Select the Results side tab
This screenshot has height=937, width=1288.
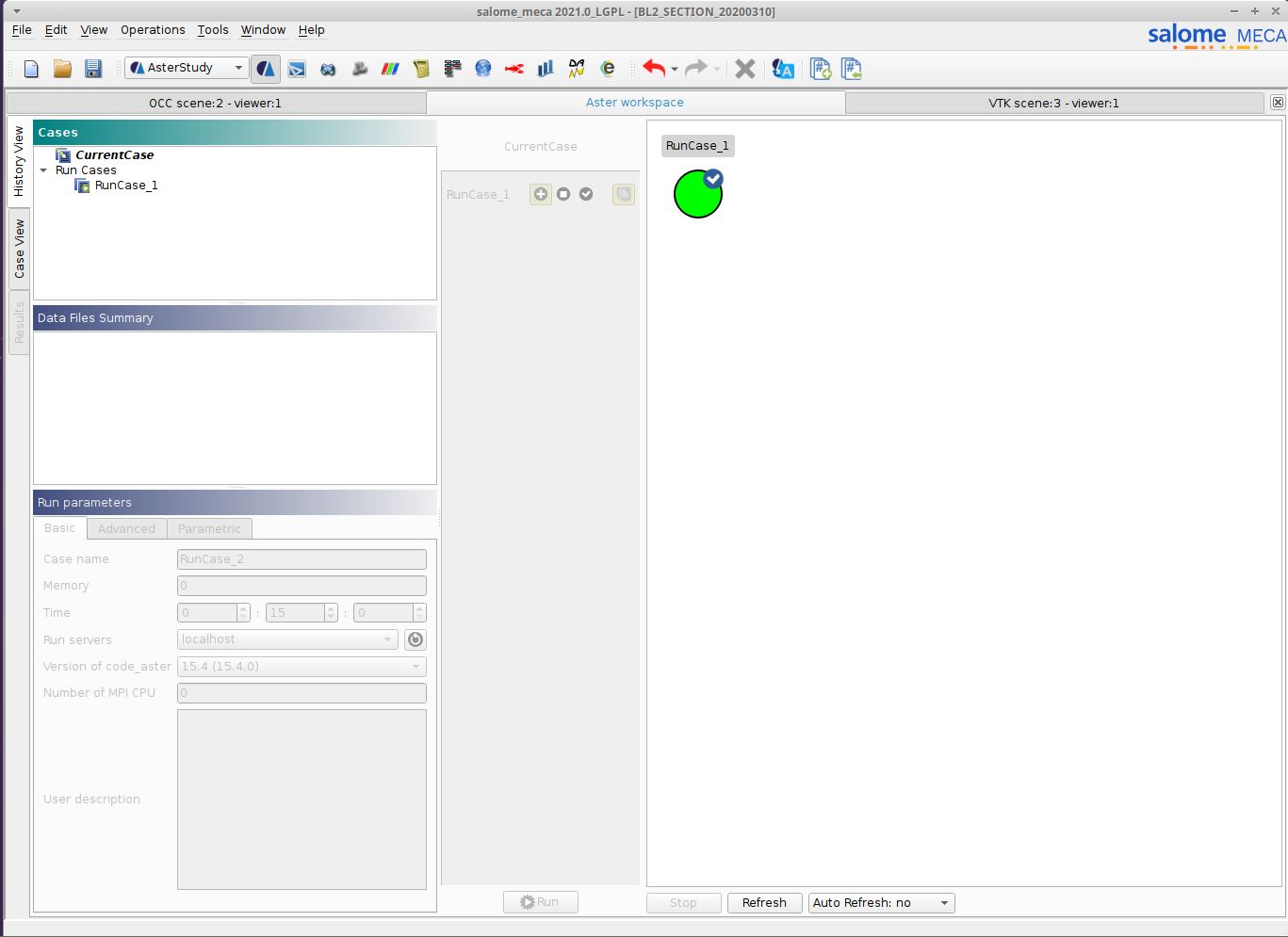19,323
